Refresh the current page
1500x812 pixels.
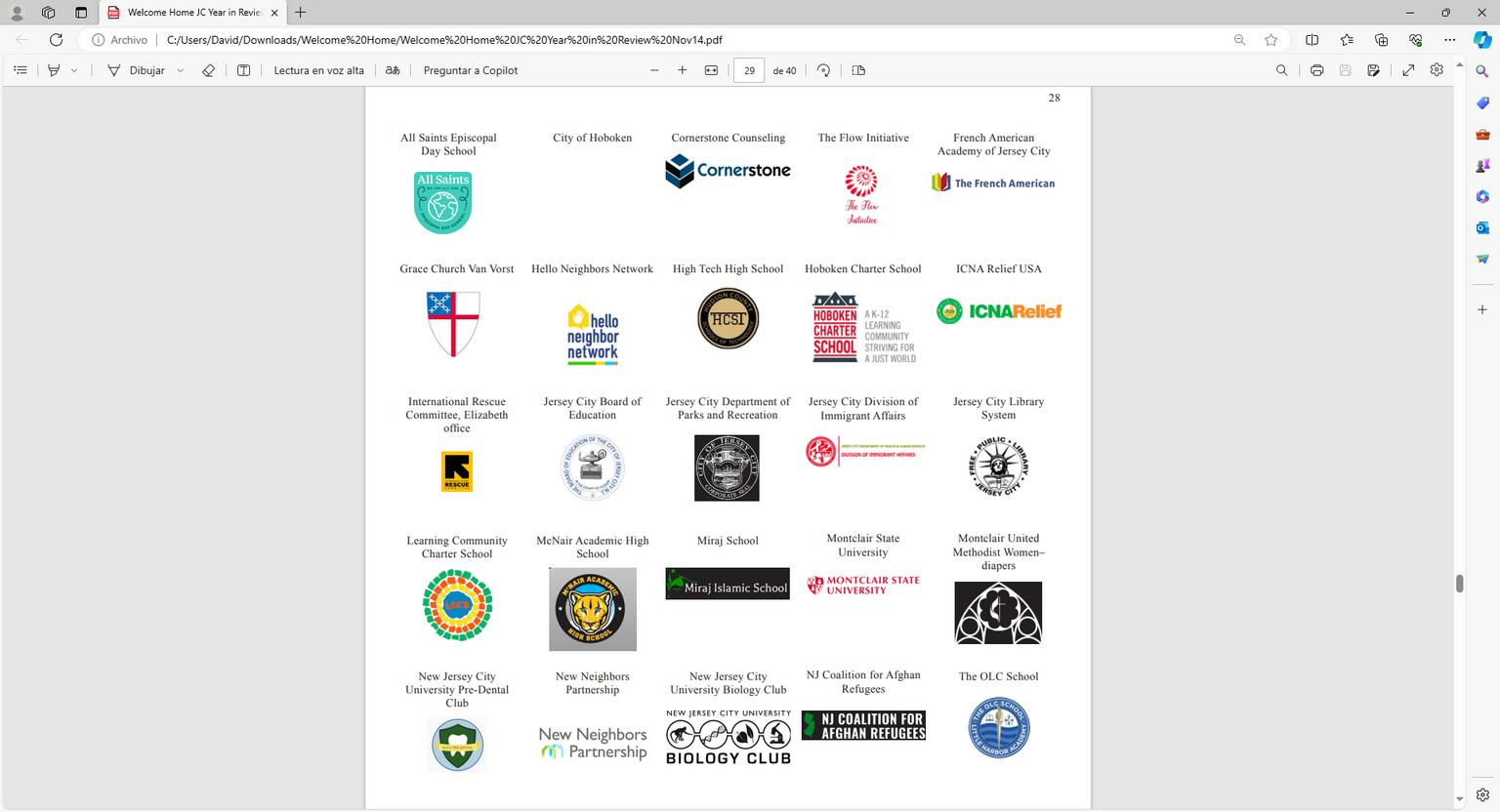(56, 40)
